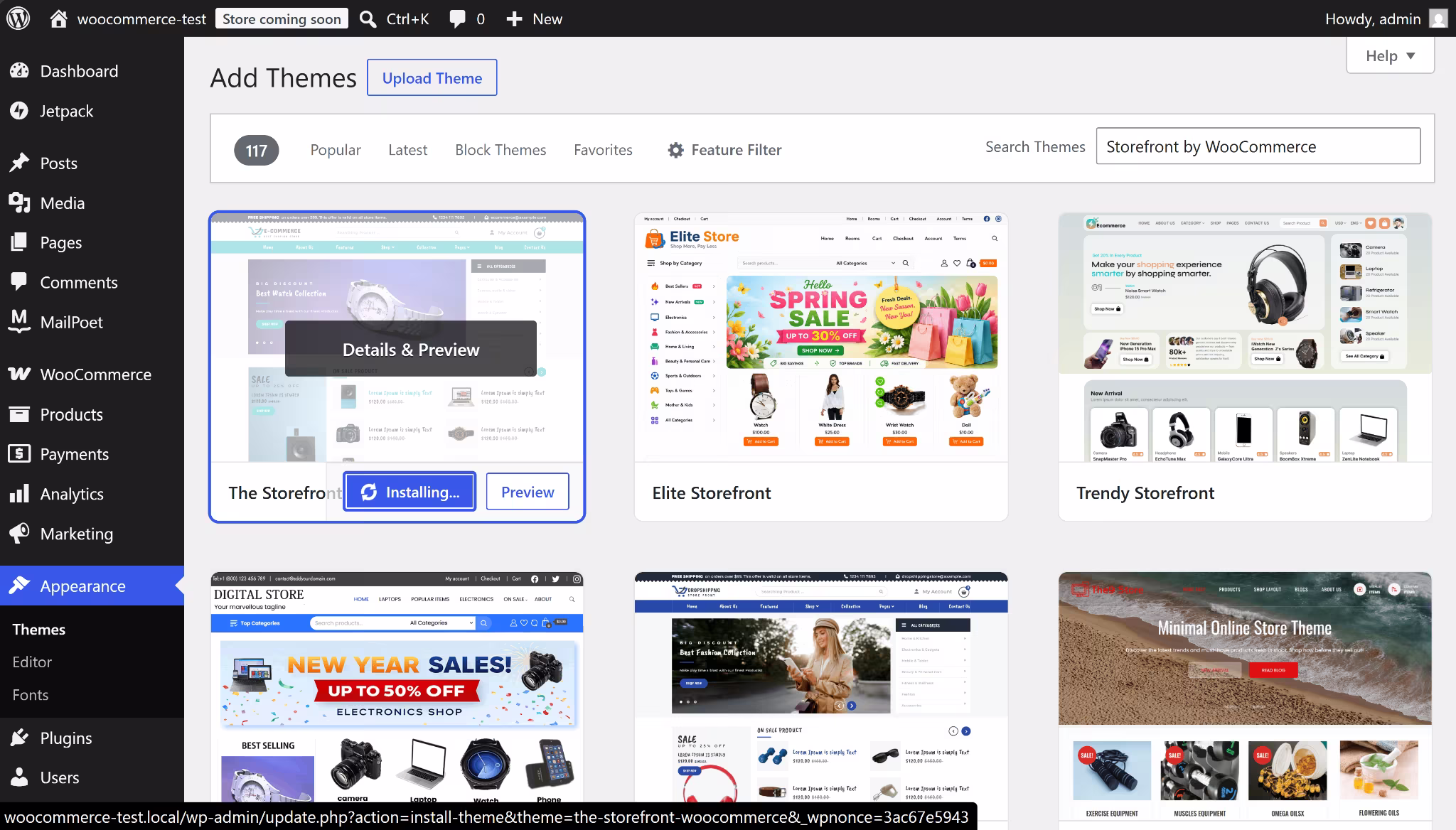Click the Products box icon

19,414
